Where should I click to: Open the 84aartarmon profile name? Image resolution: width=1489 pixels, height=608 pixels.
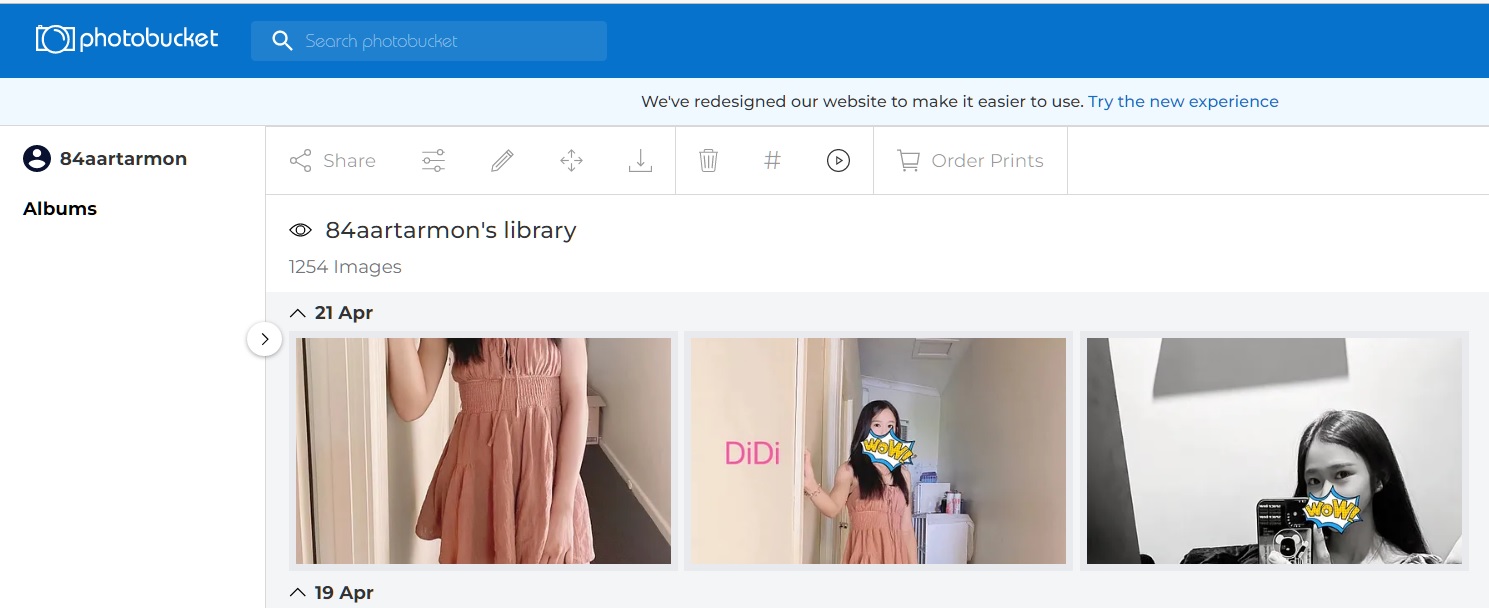pyautogui.click(x=123, y=159)
